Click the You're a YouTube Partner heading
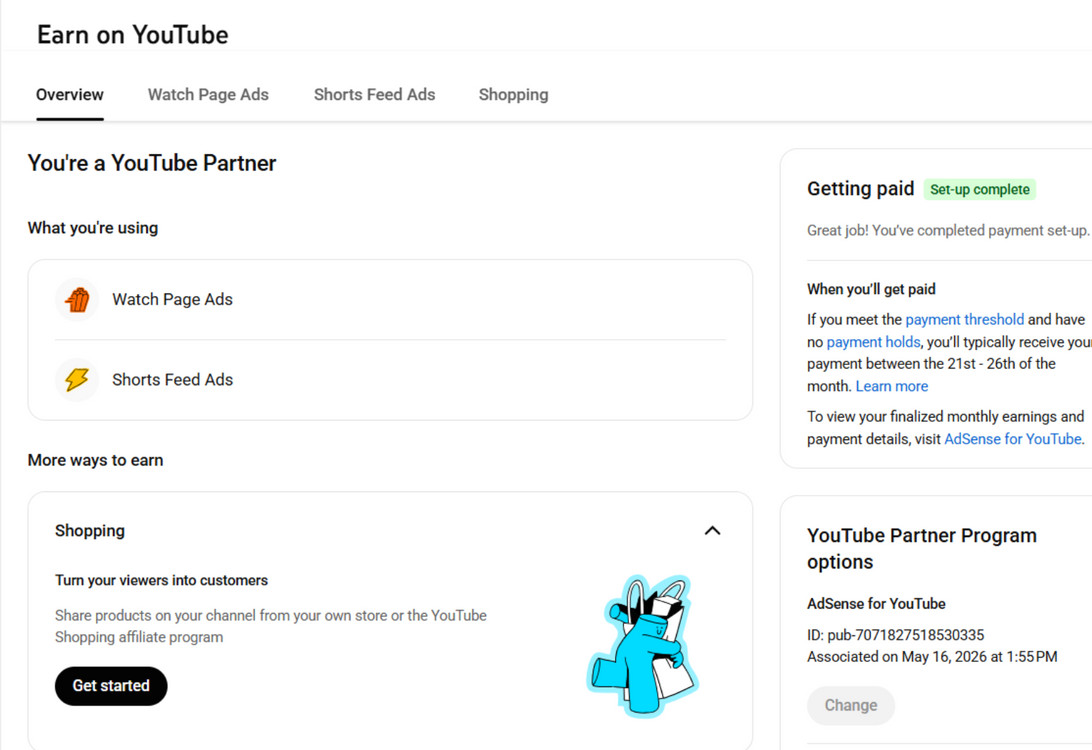 152,163
